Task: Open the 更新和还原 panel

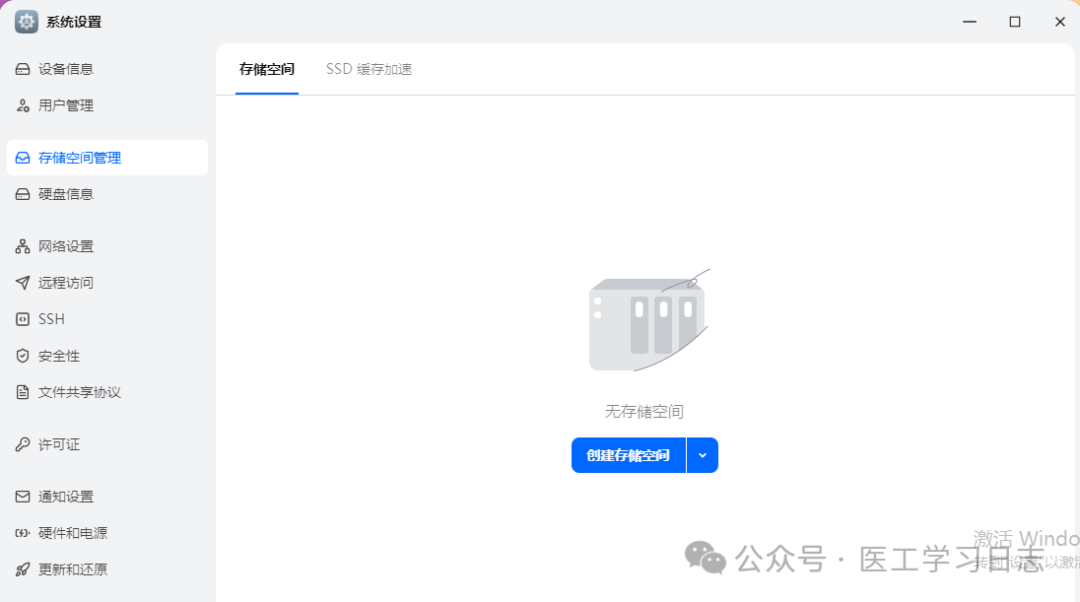Action: (69, 569)
